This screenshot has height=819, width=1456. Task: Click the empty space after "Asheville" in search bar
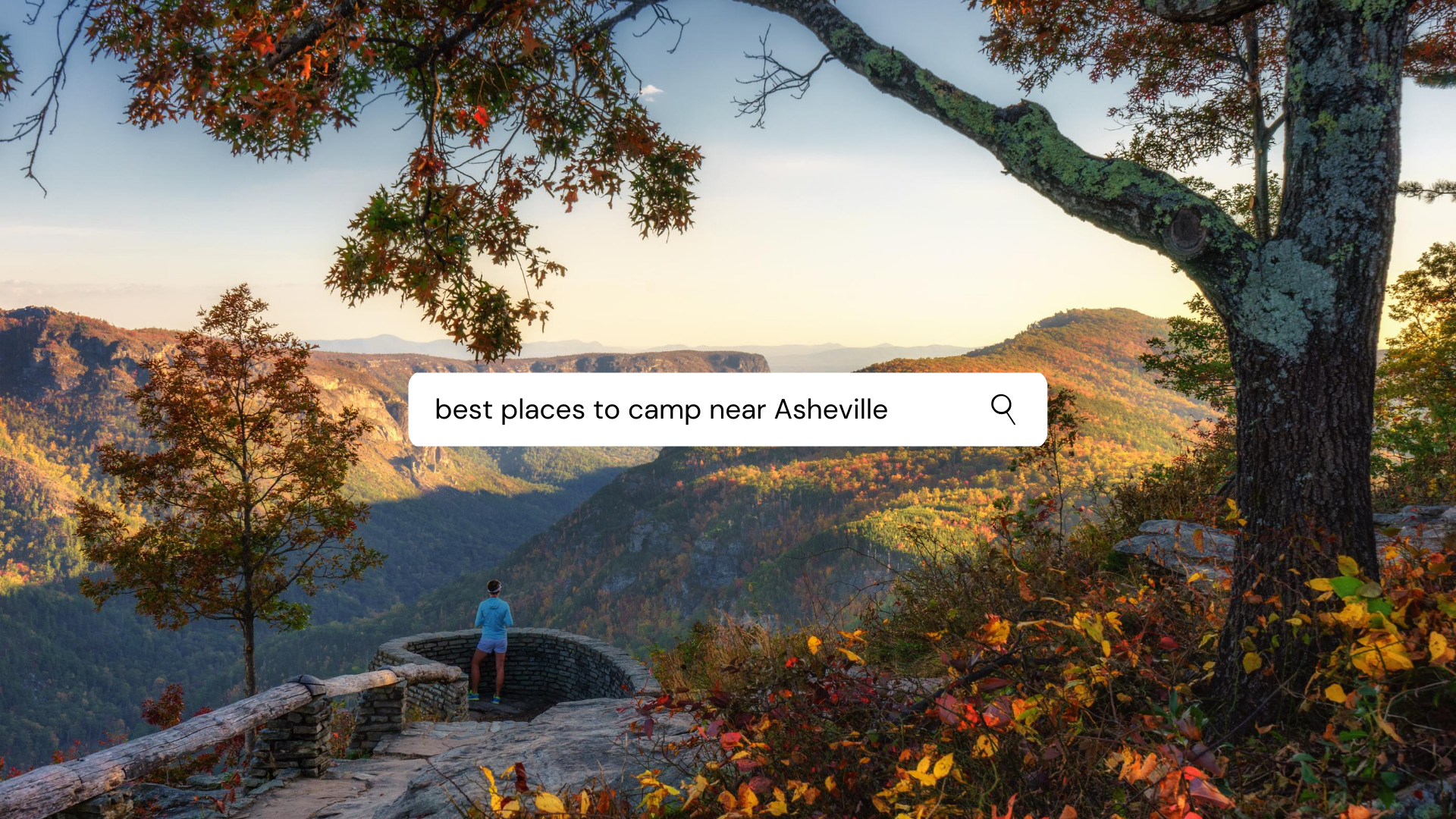pyautogui.click(x=937, y=409)
